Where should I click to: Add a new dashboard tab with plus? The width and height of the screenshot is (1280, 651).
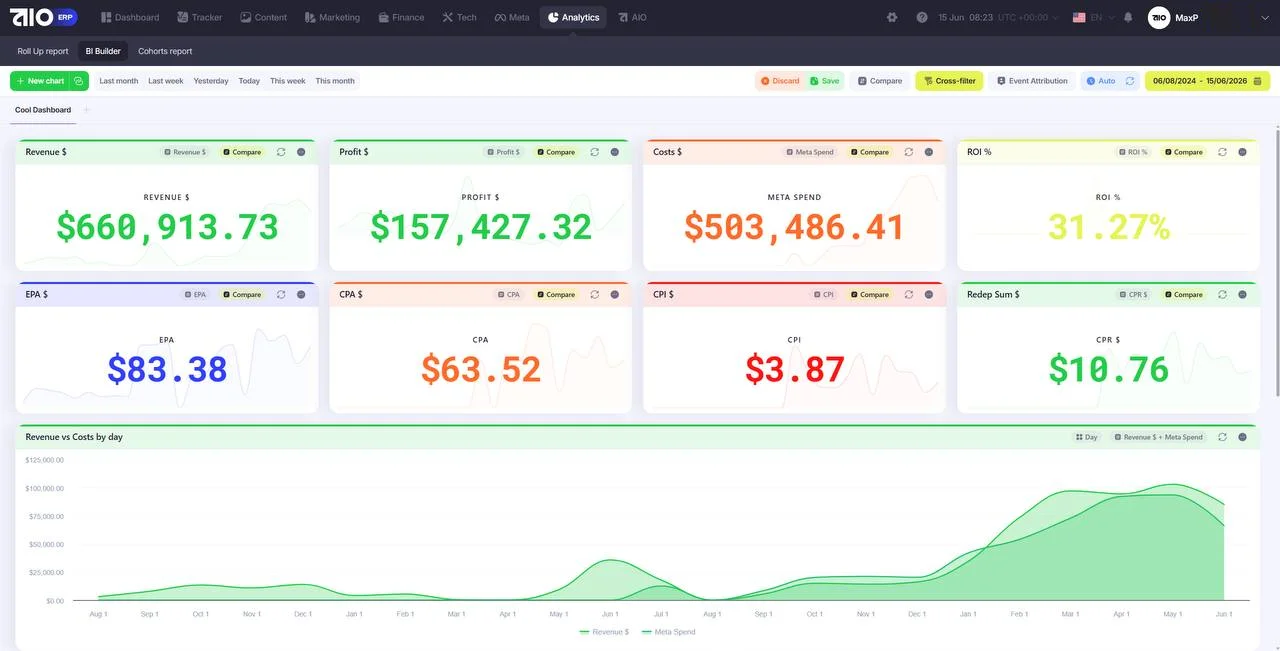coord(86,110)
